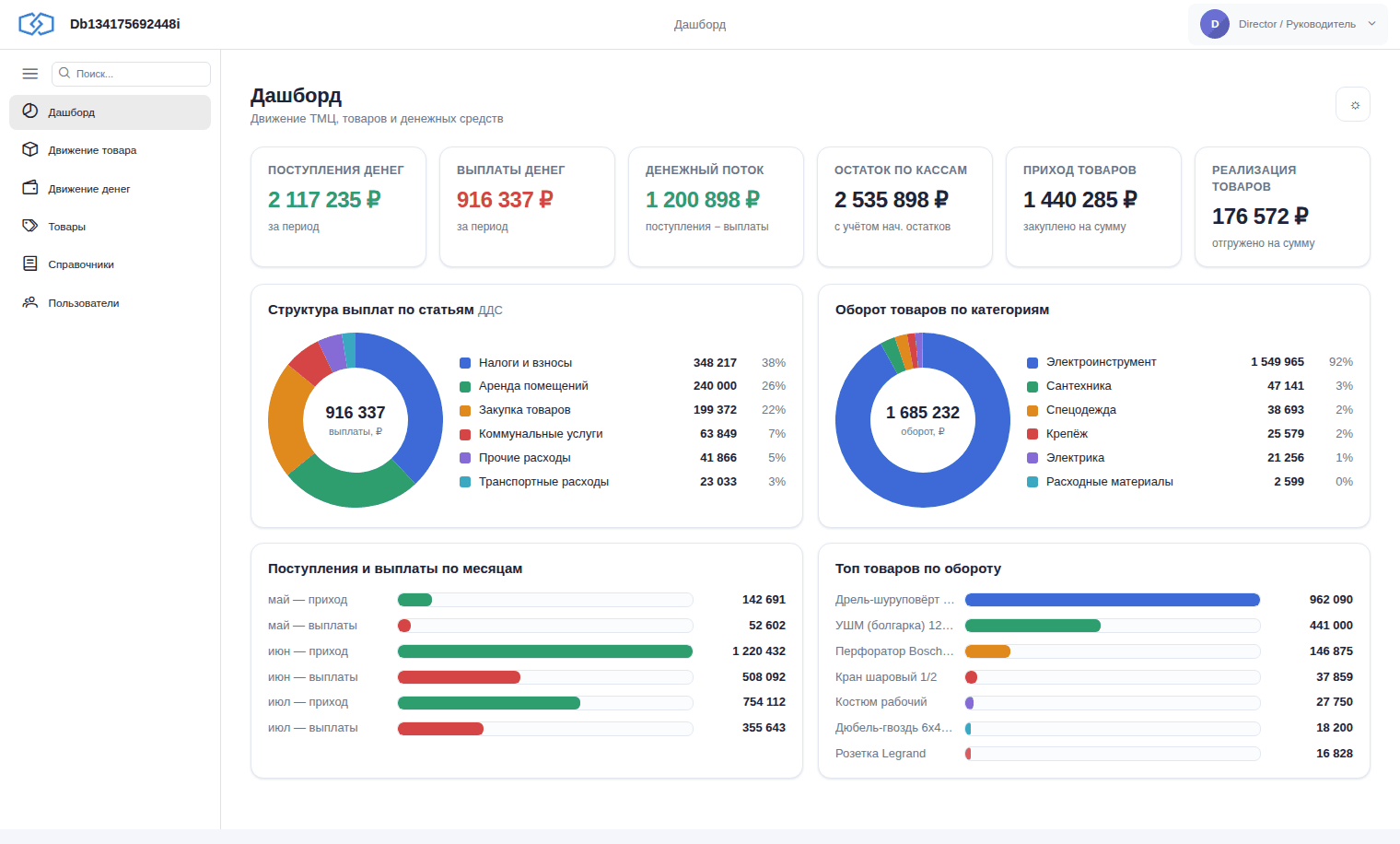The width and height of the screenshot is (1400, 844).
Task: Click the Справочники list icon
Action: tap(30, 264)
